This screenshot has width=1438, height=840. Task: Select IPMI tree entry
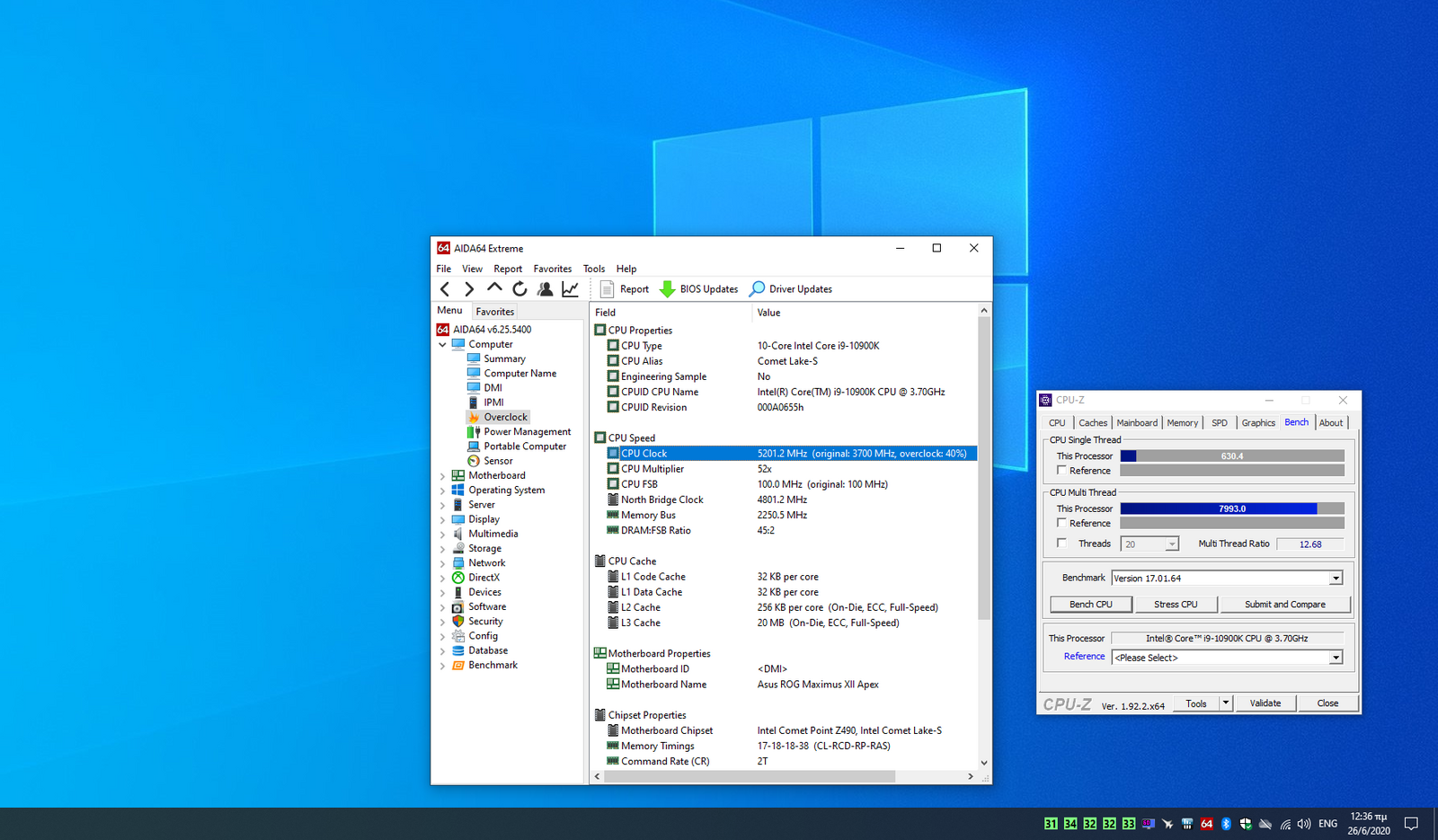[x=493, y=402]
